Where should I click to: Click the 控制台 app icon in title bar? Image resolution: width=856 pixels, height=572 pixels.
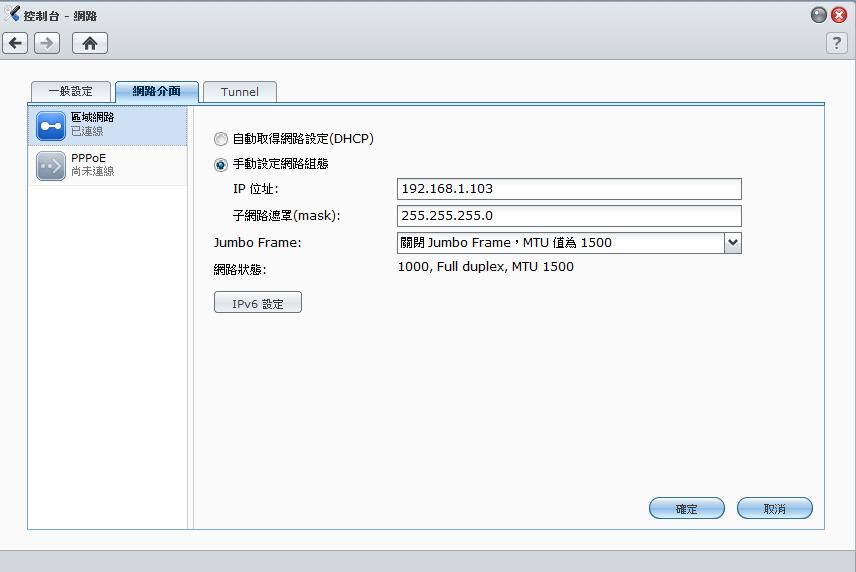13,15
